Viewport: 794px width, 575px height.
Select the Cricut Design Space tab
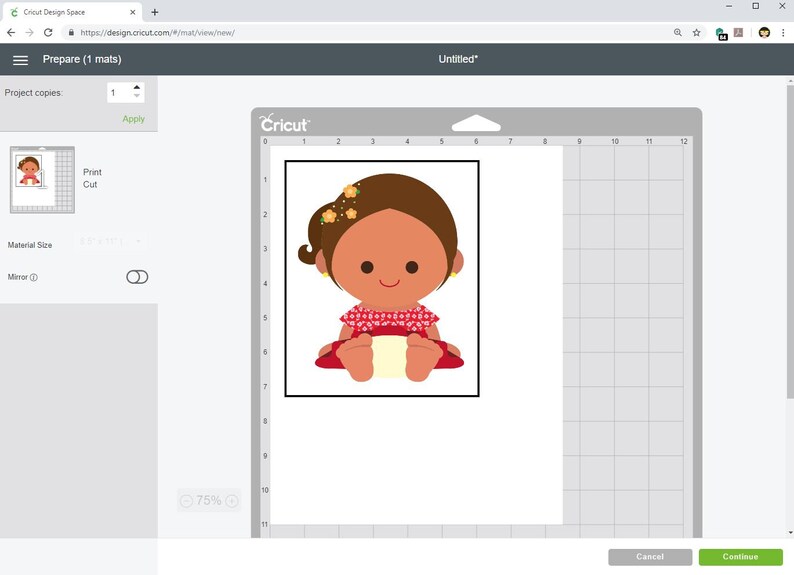click(x=71, y=12)
